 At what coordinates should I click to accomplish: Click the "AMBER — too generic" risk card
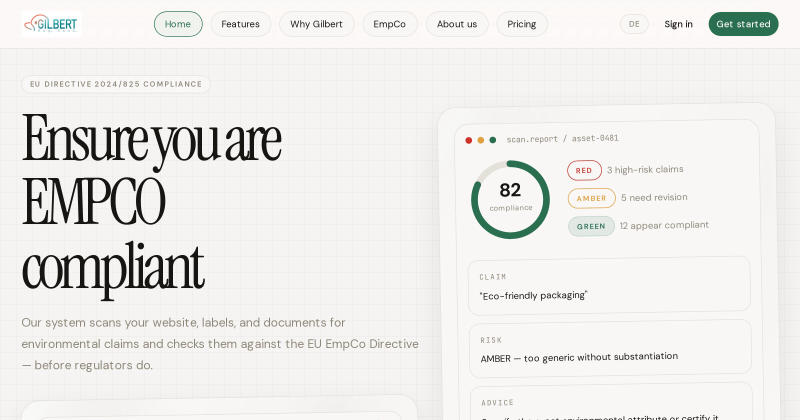610,349
